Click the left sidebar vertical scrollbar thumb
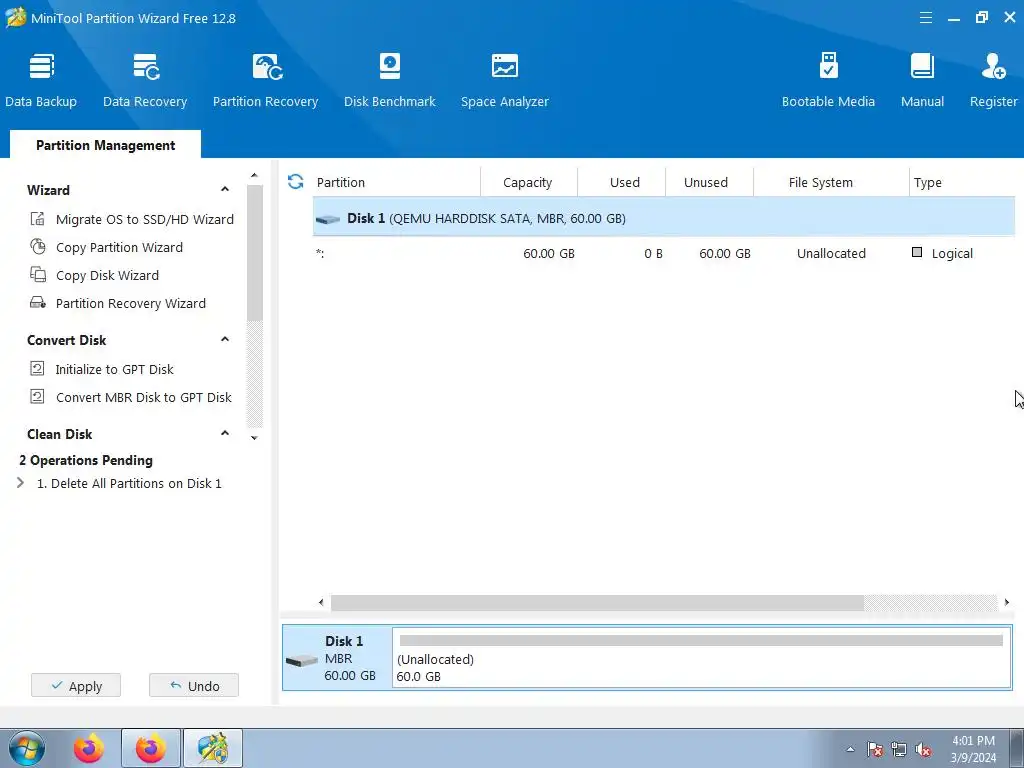The height and width of the screenshot is (768, 1024). (x=255, y=253)
